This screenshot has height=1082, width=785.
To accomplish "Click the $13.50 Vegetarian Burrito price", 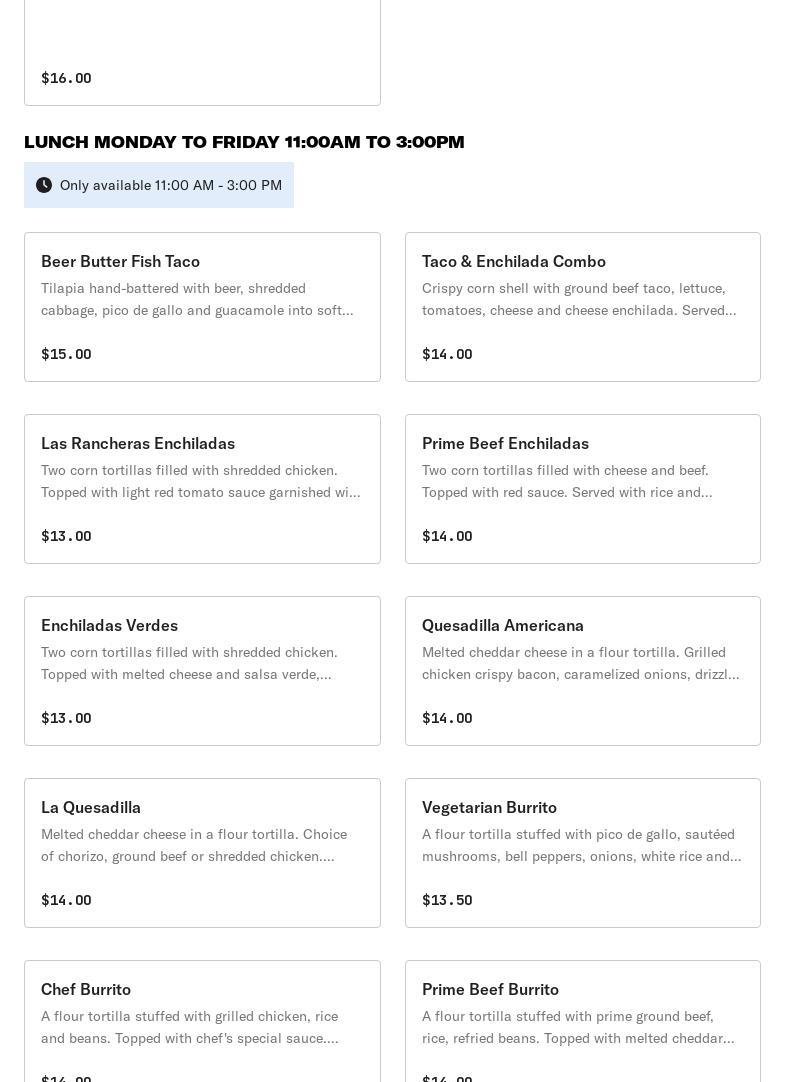I will 447,900.
